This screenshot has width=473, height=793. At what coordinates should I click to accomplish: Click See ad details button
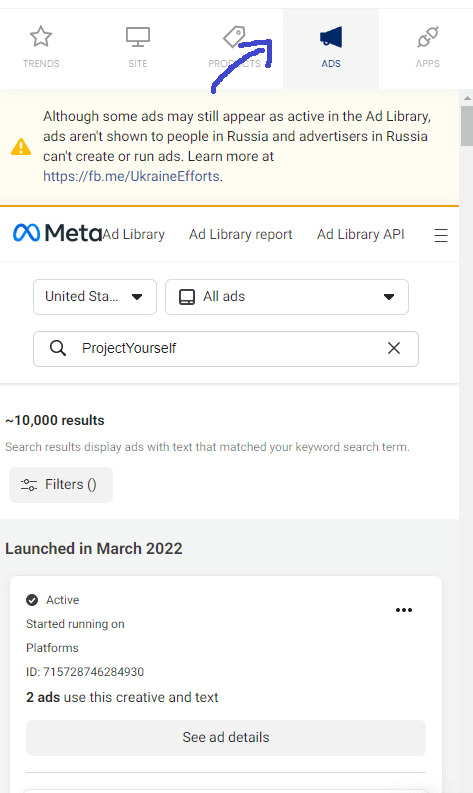coord(226,737)
